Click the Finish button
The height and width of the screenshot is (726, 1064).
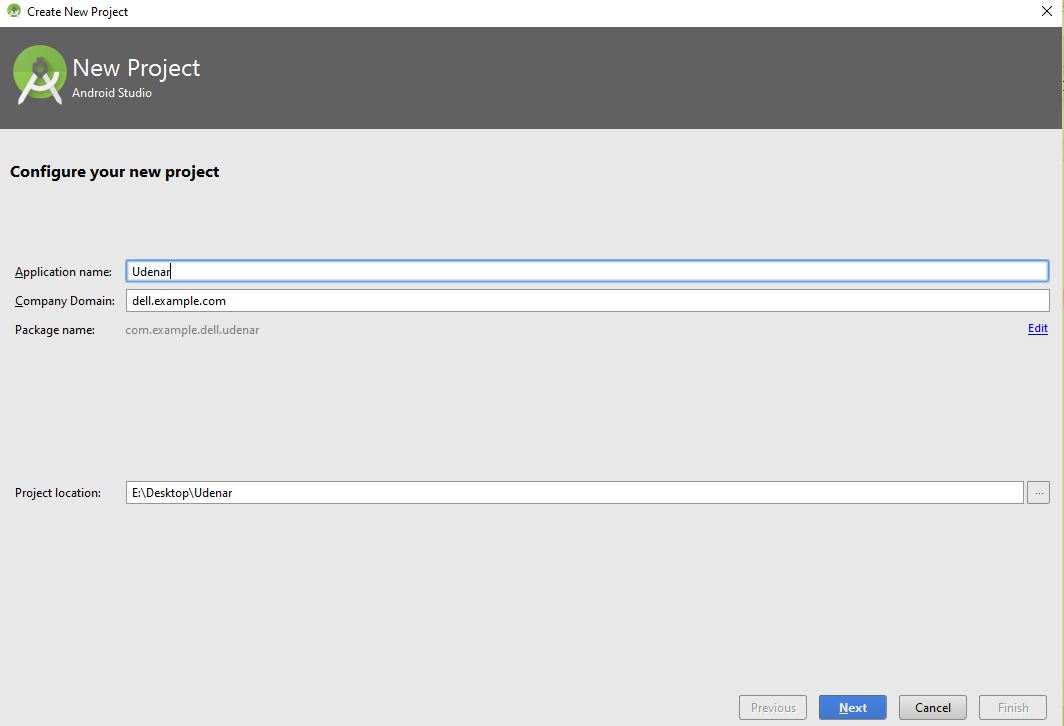coord(1012,707)
